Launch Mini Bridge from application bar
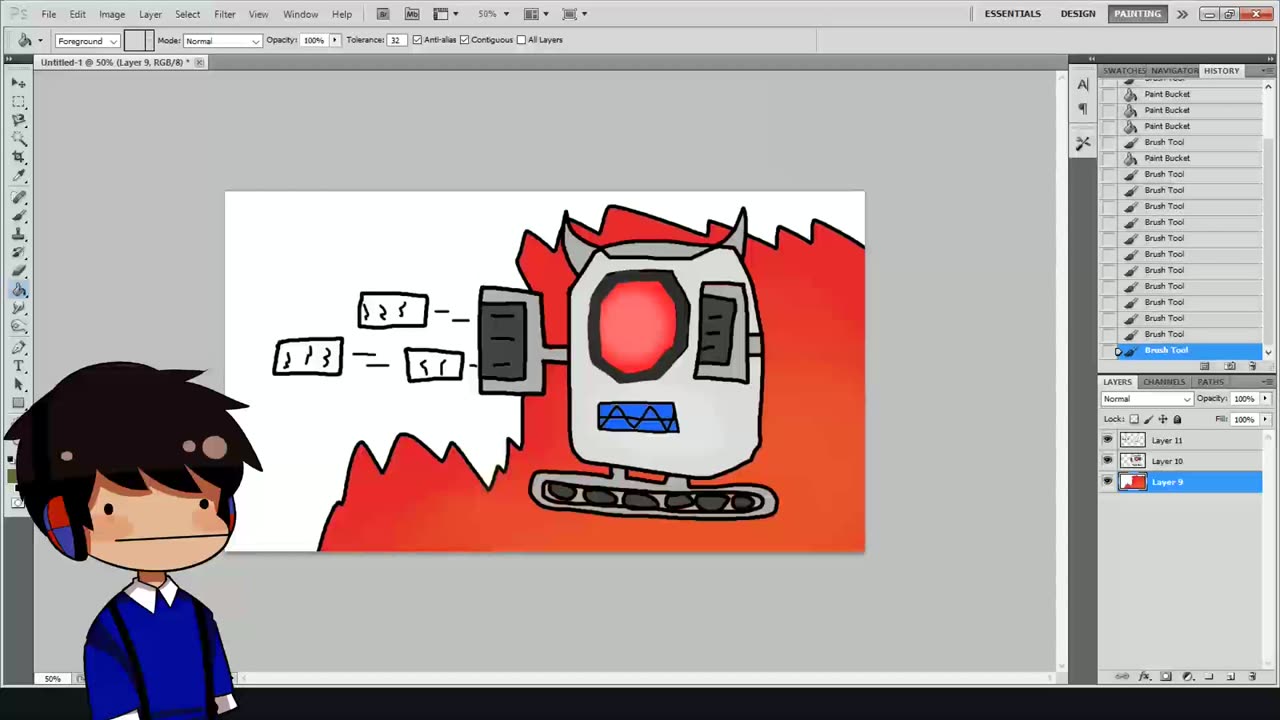This screenshot has width=1280, height=720. click(412, 14)
